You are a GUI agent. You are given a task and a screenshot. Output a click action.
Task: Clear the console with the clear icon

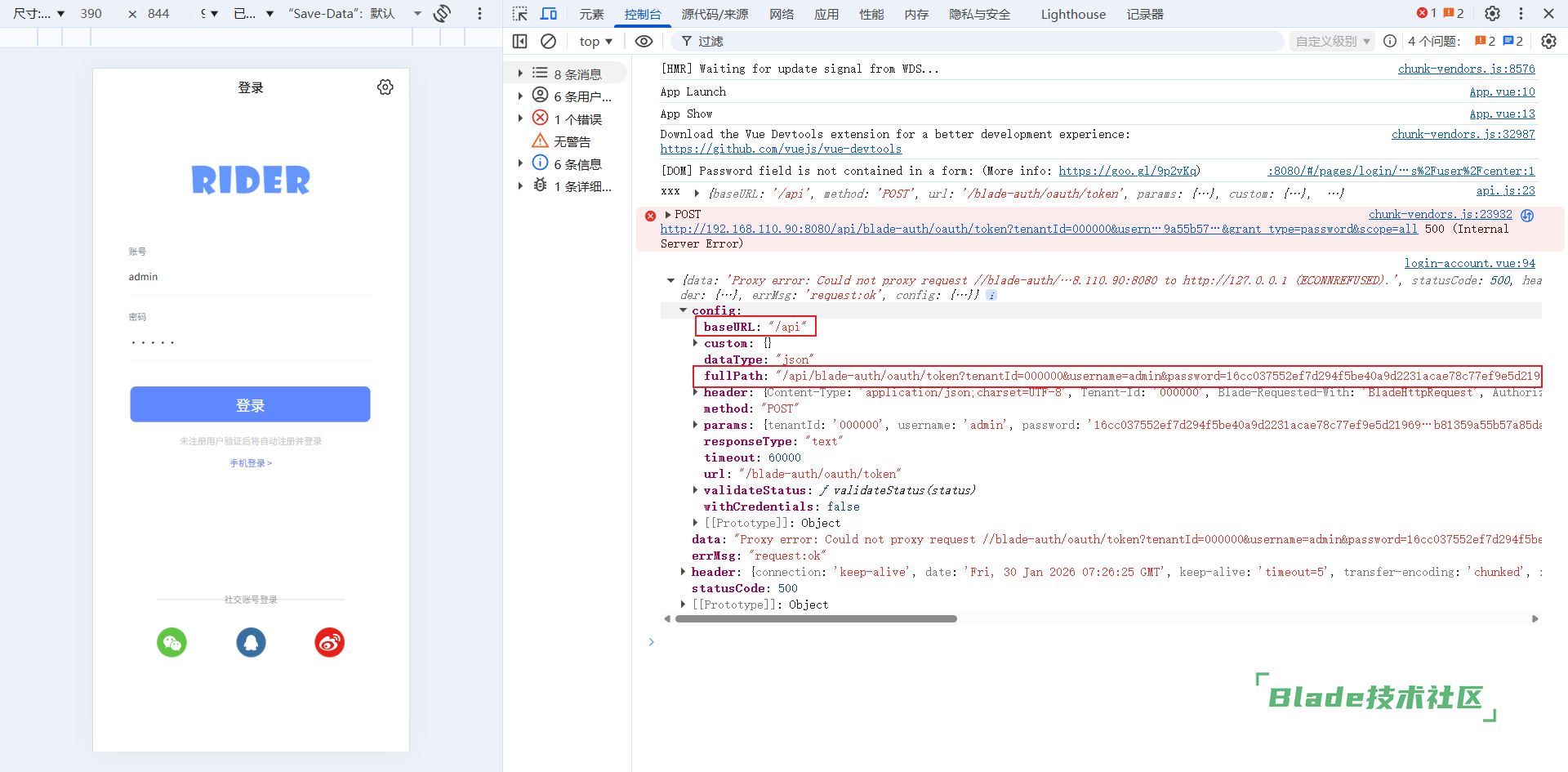pyautogui.click(x=549, y=41)
